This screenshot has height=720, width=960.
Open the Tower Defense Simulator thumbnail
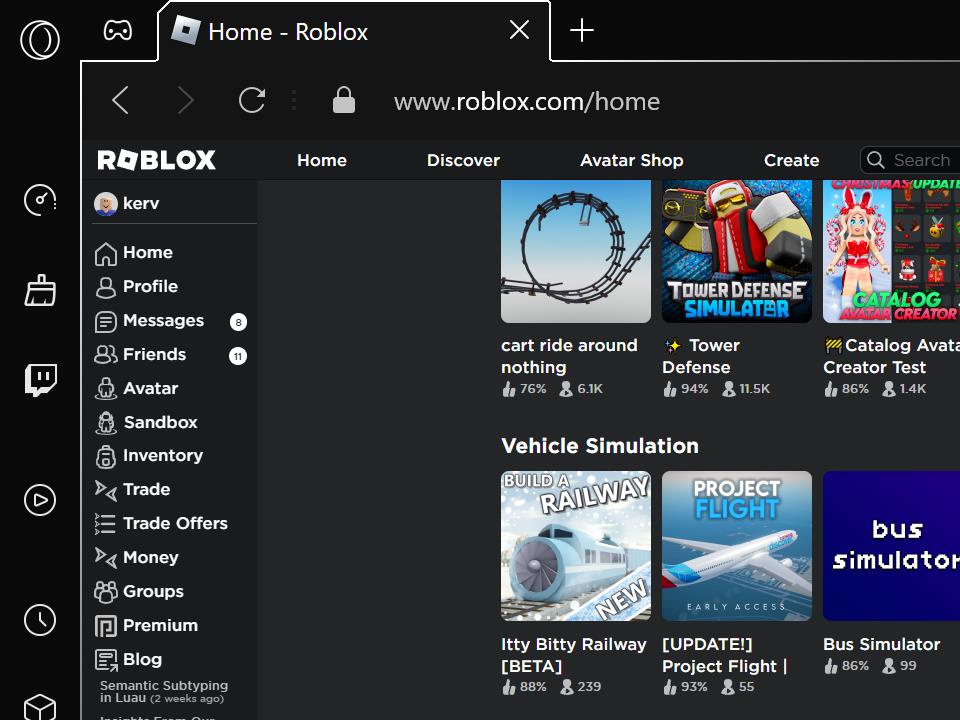(x=737, y=251)
